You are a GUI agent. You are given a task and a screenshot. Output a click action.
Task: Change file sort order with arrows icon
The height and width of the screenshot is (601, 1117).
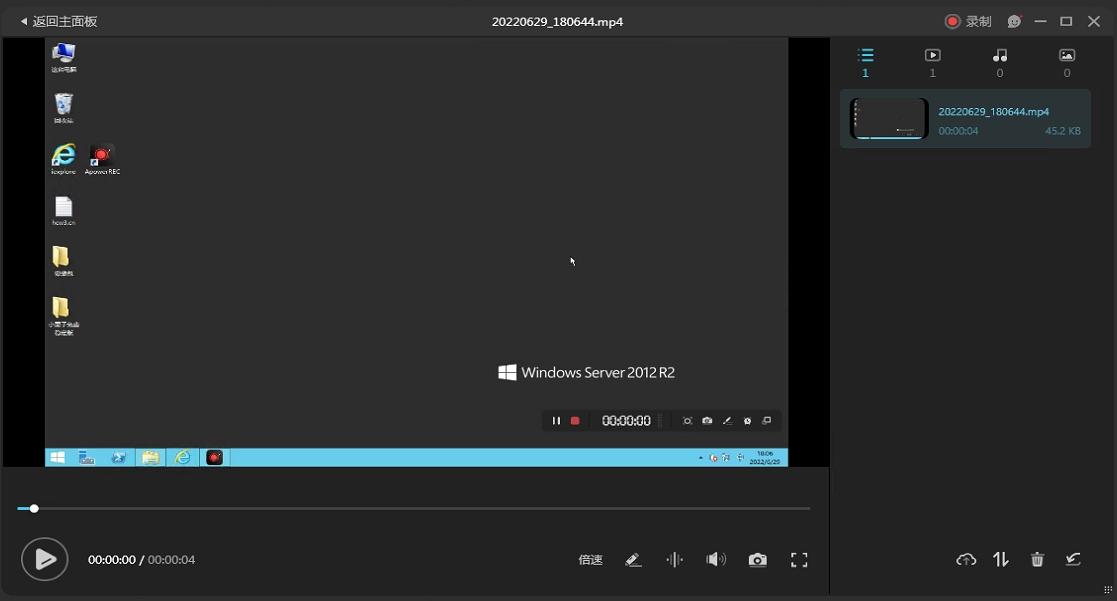(x=1001, y=560)
